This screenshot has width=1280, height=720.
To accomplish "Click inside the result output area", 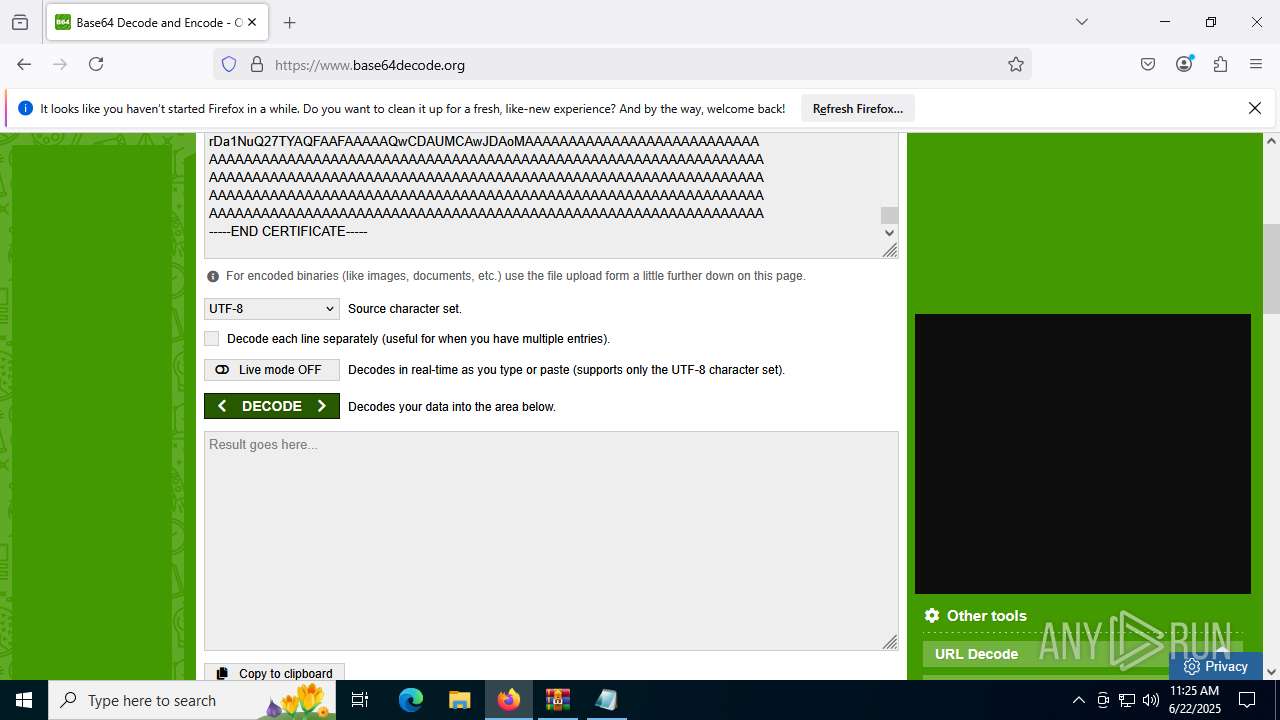I will tap(551, 541).
